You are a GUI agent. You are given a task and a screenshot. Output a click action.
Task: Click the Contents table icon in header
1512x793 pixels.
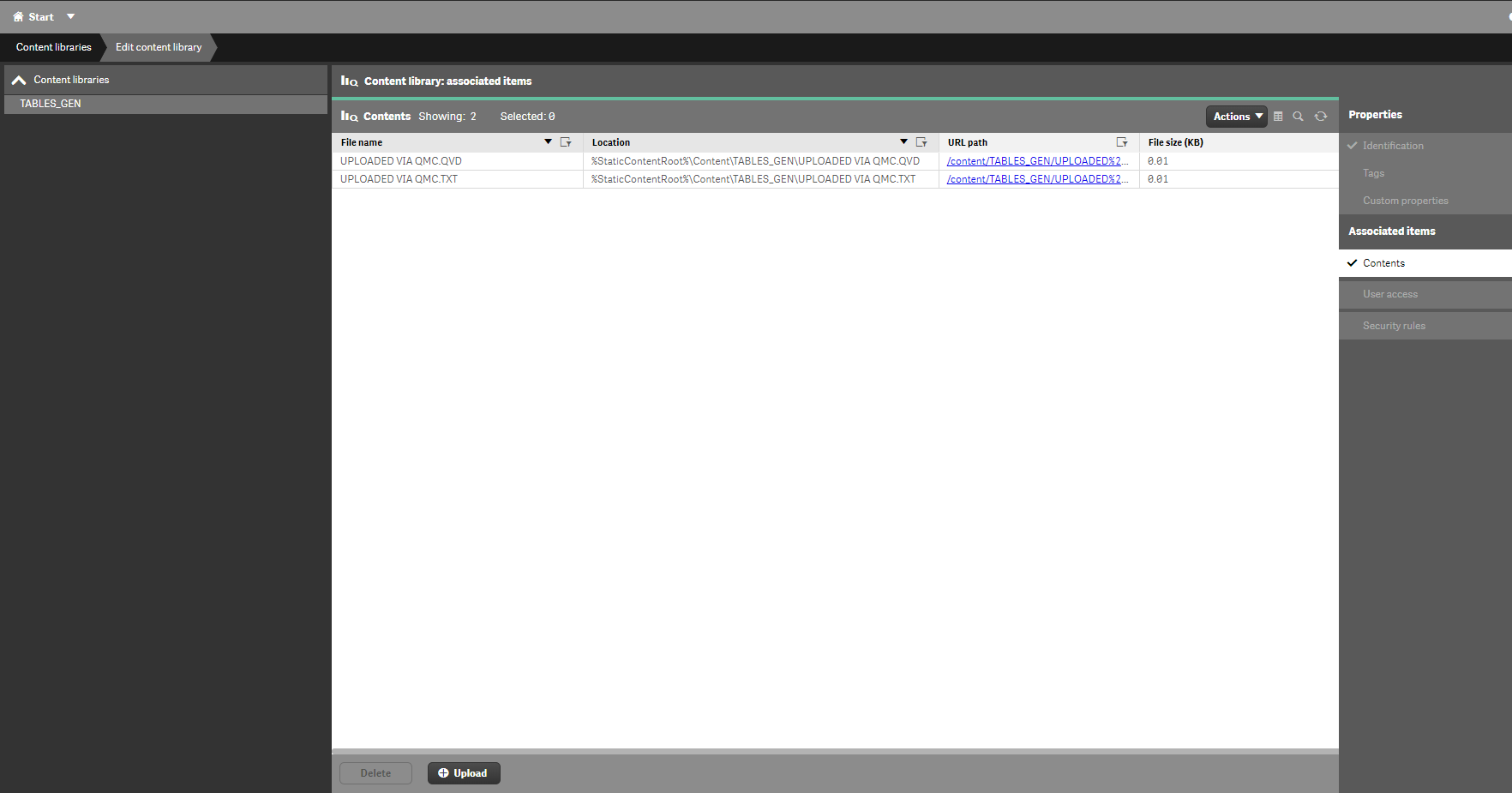pyautogui.click(x=349, y=116)
